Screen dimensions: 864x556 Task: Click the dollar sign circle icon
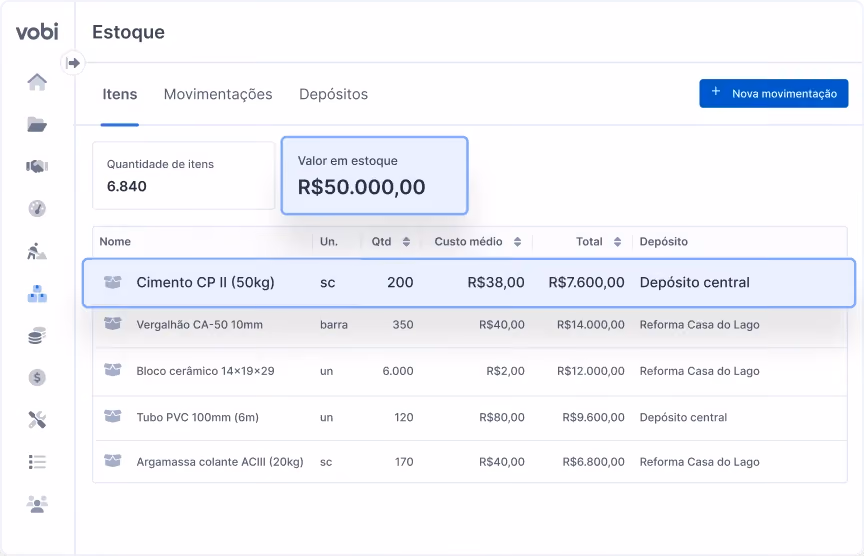(x=37, y=377)
